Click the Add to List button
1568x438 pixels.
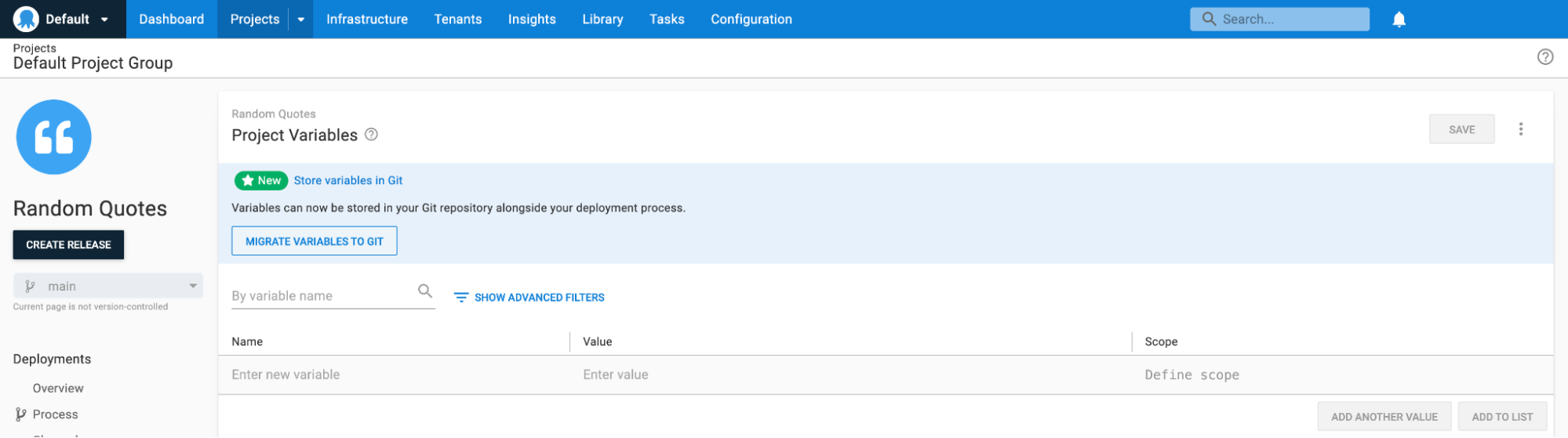[1502, 417]
